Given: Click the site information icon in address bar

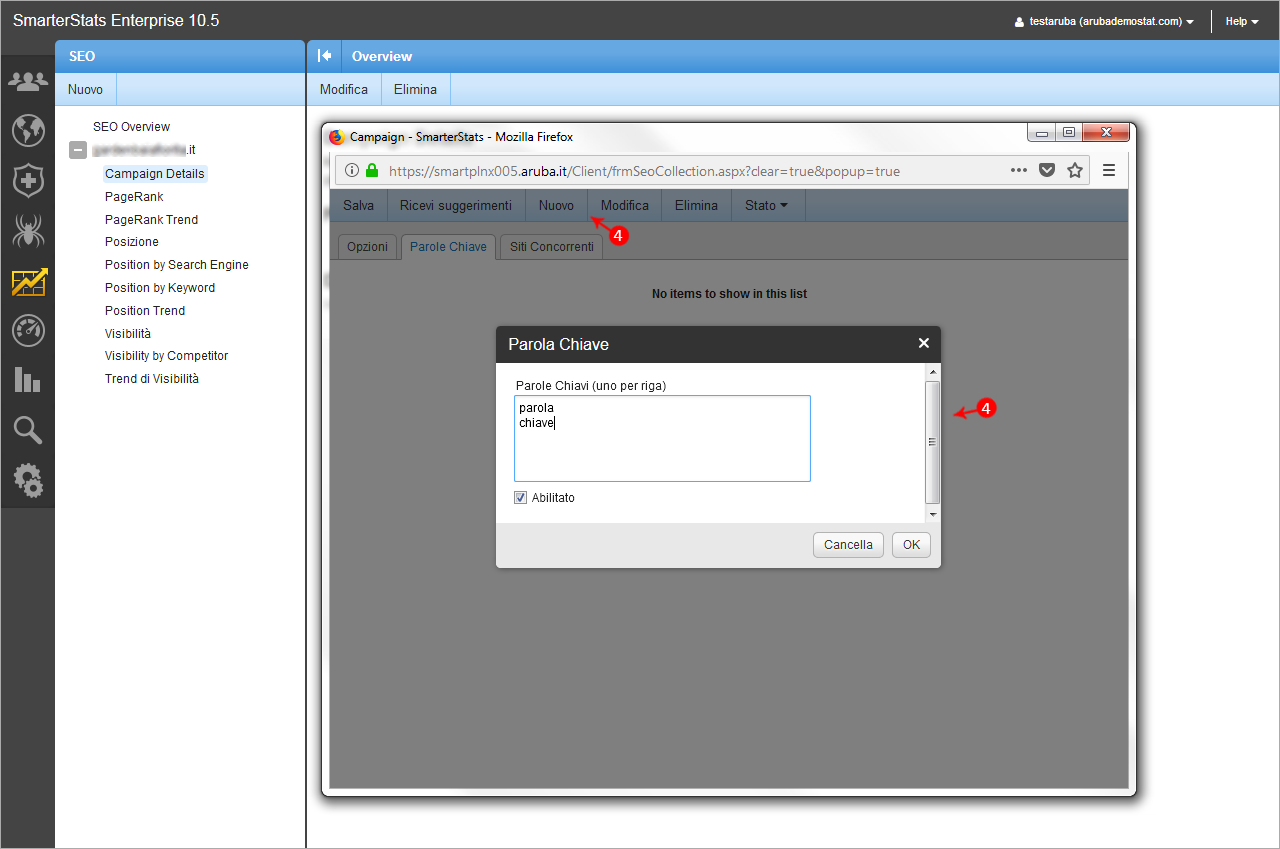Looking at the screenshot, I should point(351,171).
